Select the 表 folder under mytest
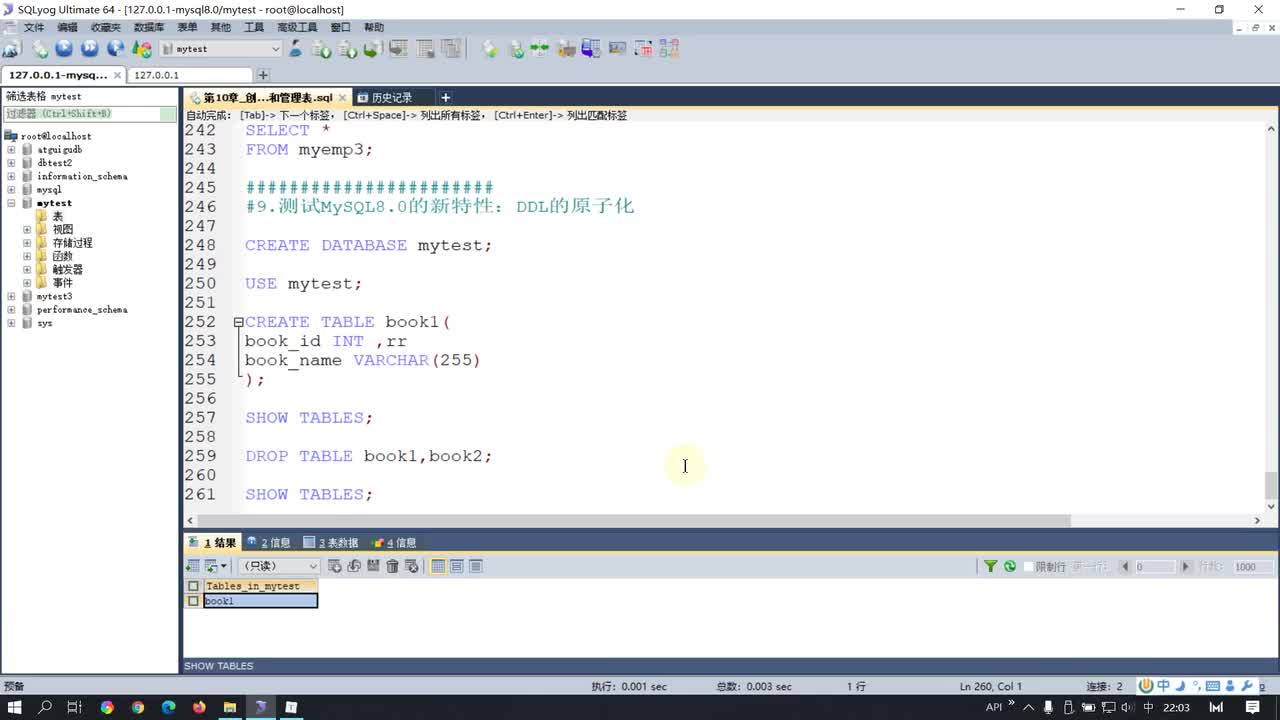Viewport: 1280px width, 720px height. (58, 217)
